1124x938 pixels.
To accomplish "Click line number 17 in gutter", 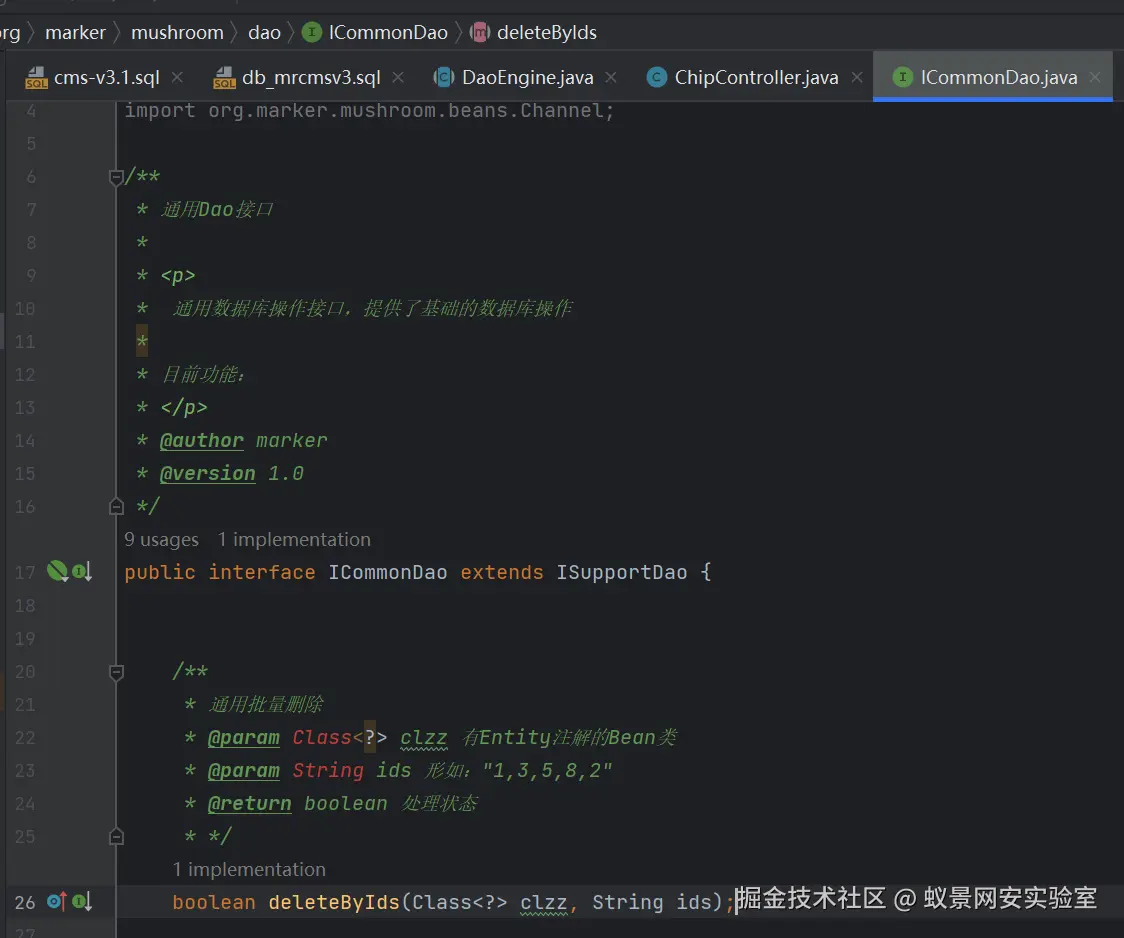I will (25, 573).
